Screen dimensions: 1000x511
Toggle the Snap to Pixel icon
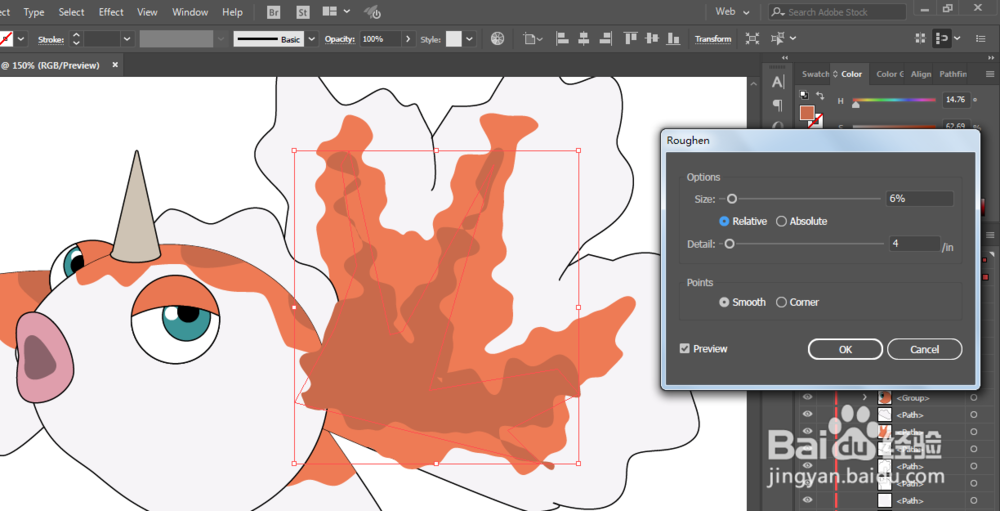pos(941,38)
